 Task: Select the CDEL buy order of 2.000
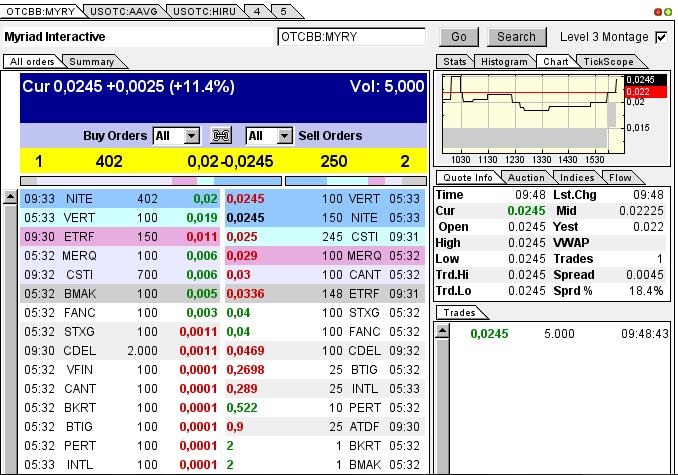(x=120, y=351)
